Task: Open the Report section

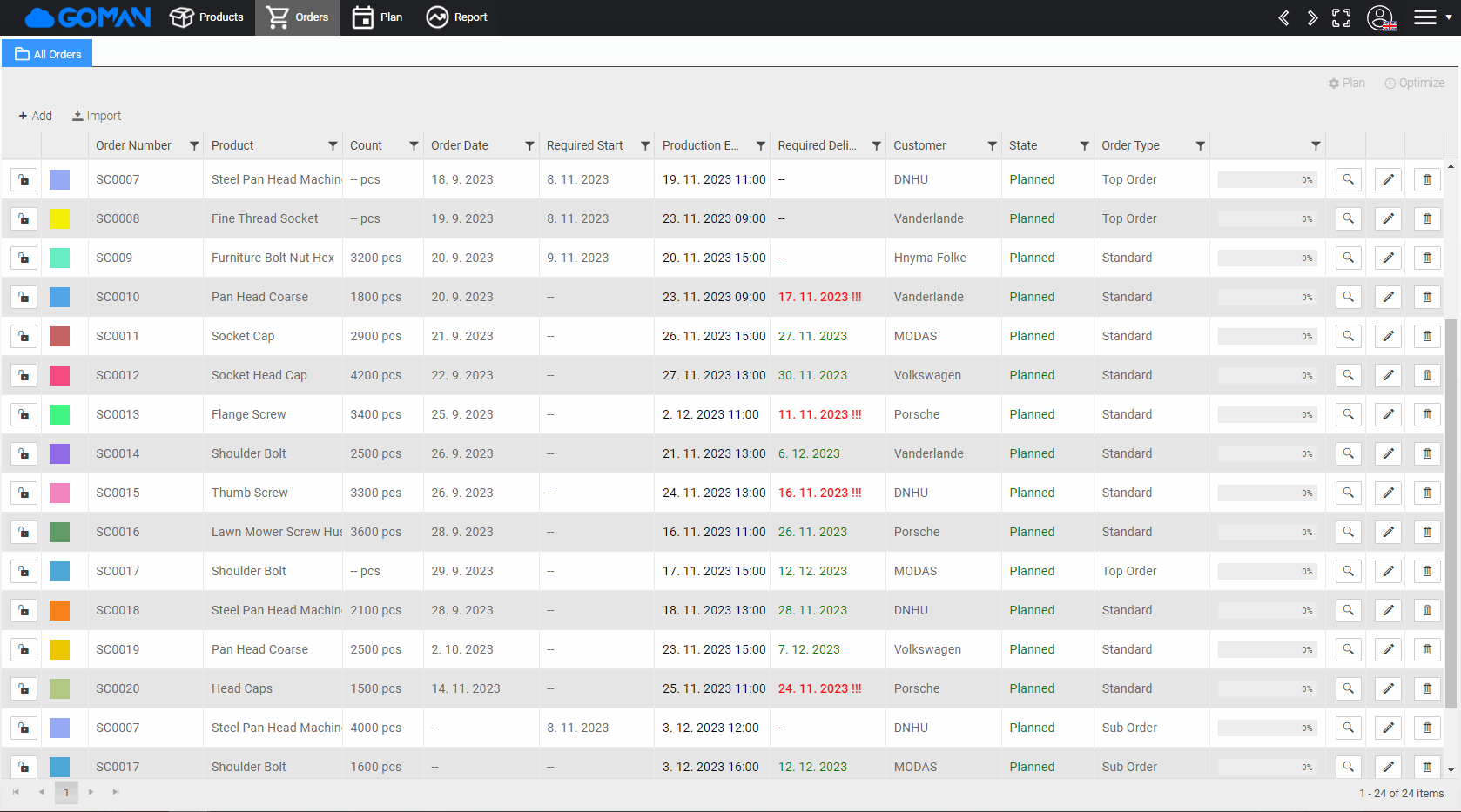Action: [x=456, y=17]
